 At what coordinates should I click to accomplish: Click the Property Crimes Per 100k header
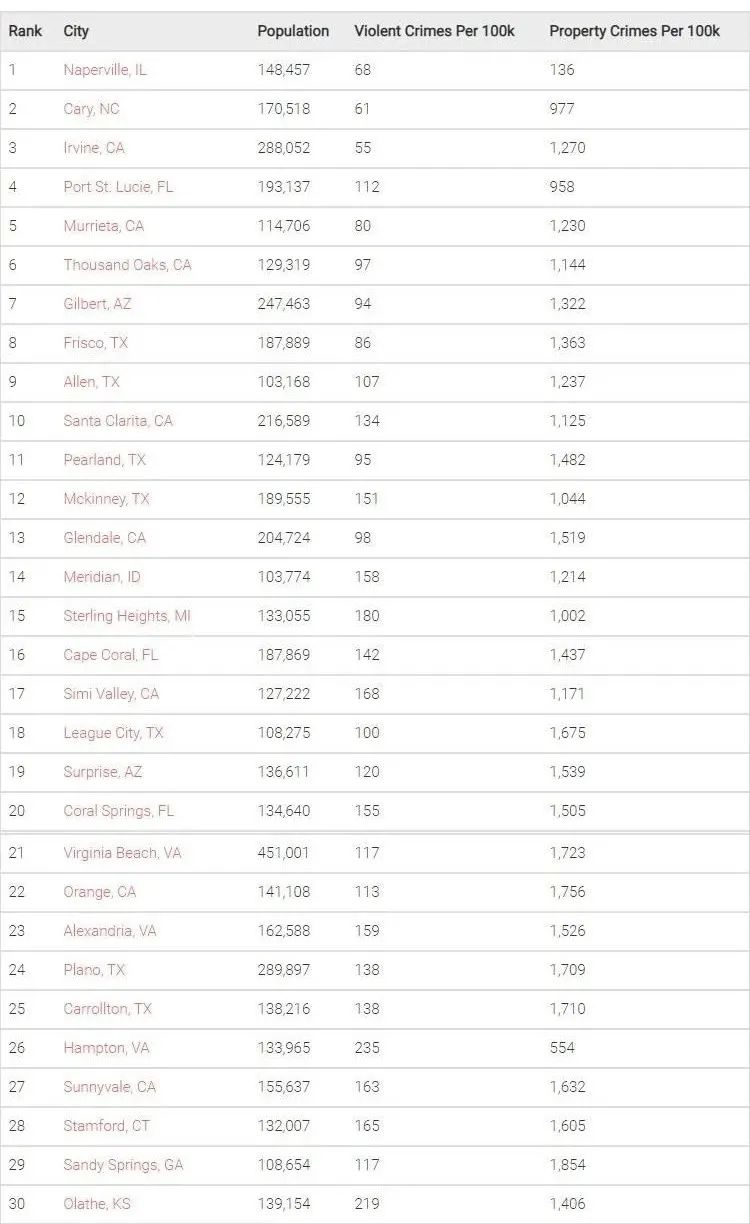point(634,31)
